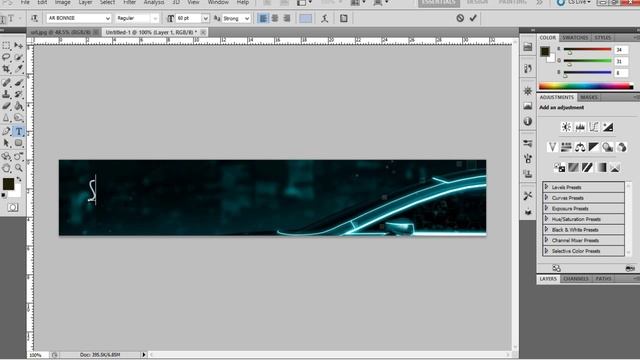Screen dimensions: 640x360
Task: Add an Exposure adjustment
Action: pyautogui.click(x=608, y=127)
